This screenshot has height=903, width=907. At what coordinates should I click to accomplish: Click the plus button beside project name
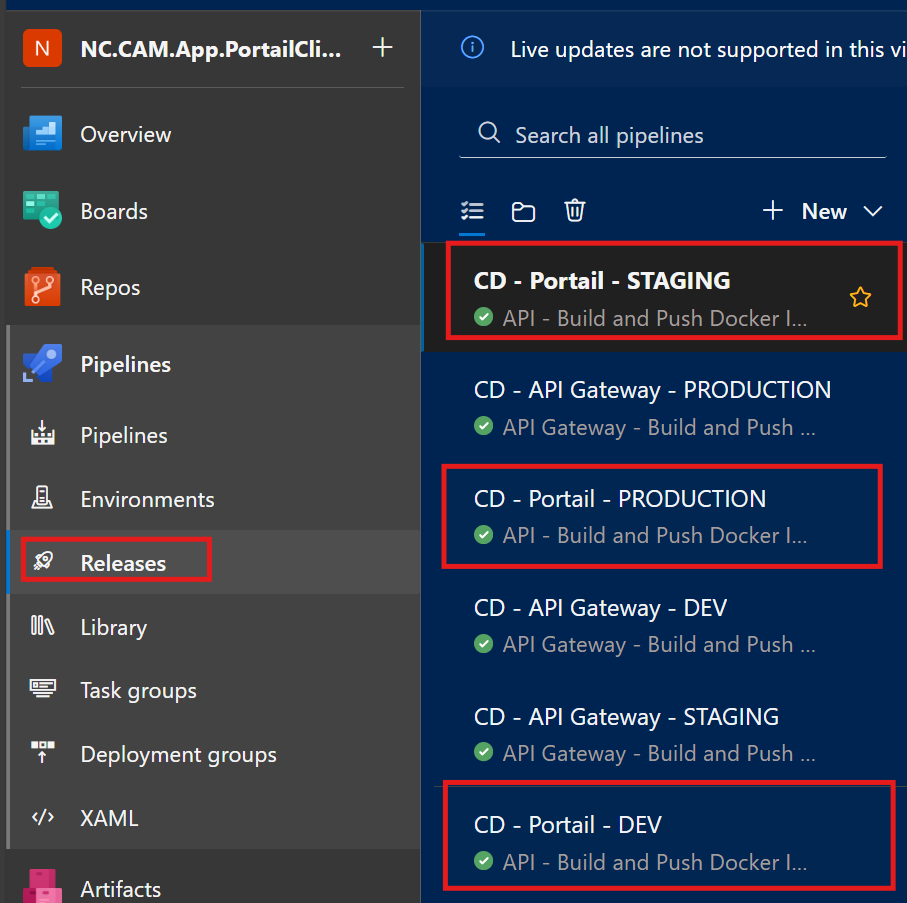(382, 47)
